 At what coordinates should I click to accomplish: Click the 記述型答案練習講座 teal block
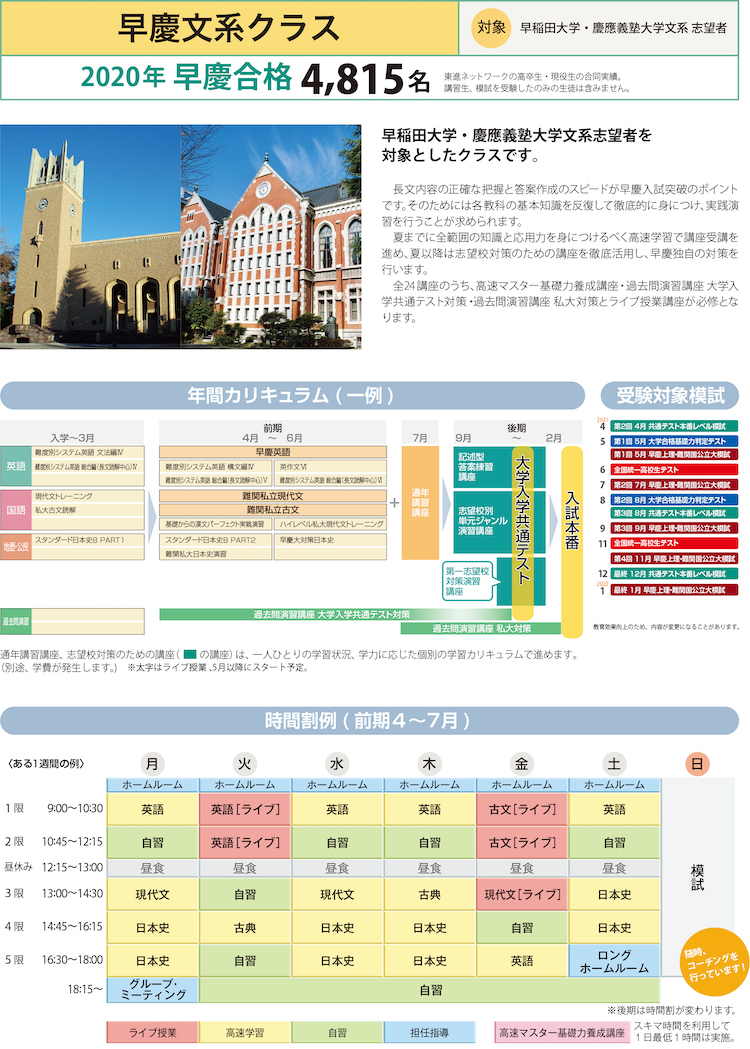(x=482, y=467)
